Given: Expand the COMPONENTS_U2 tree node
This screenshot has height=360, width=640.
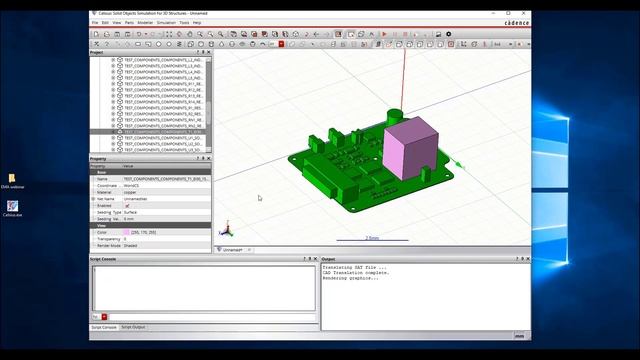Looking at the screenshot, I should coord(113,144).
